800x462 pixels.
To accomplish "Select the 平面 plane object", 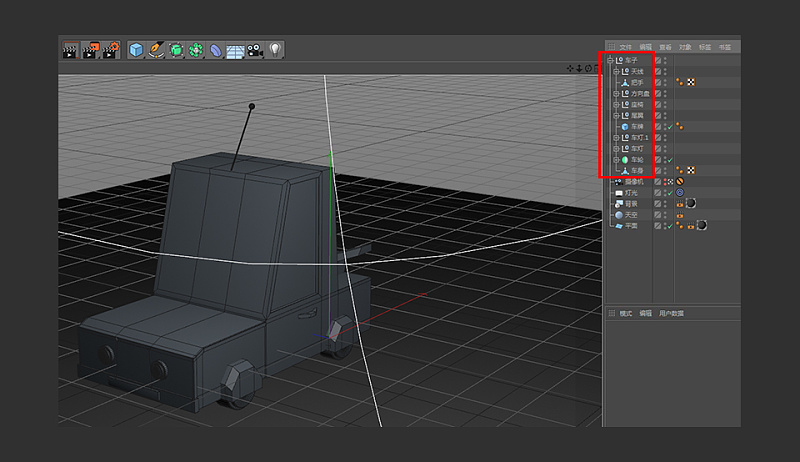I will click(x=631, y=225).
